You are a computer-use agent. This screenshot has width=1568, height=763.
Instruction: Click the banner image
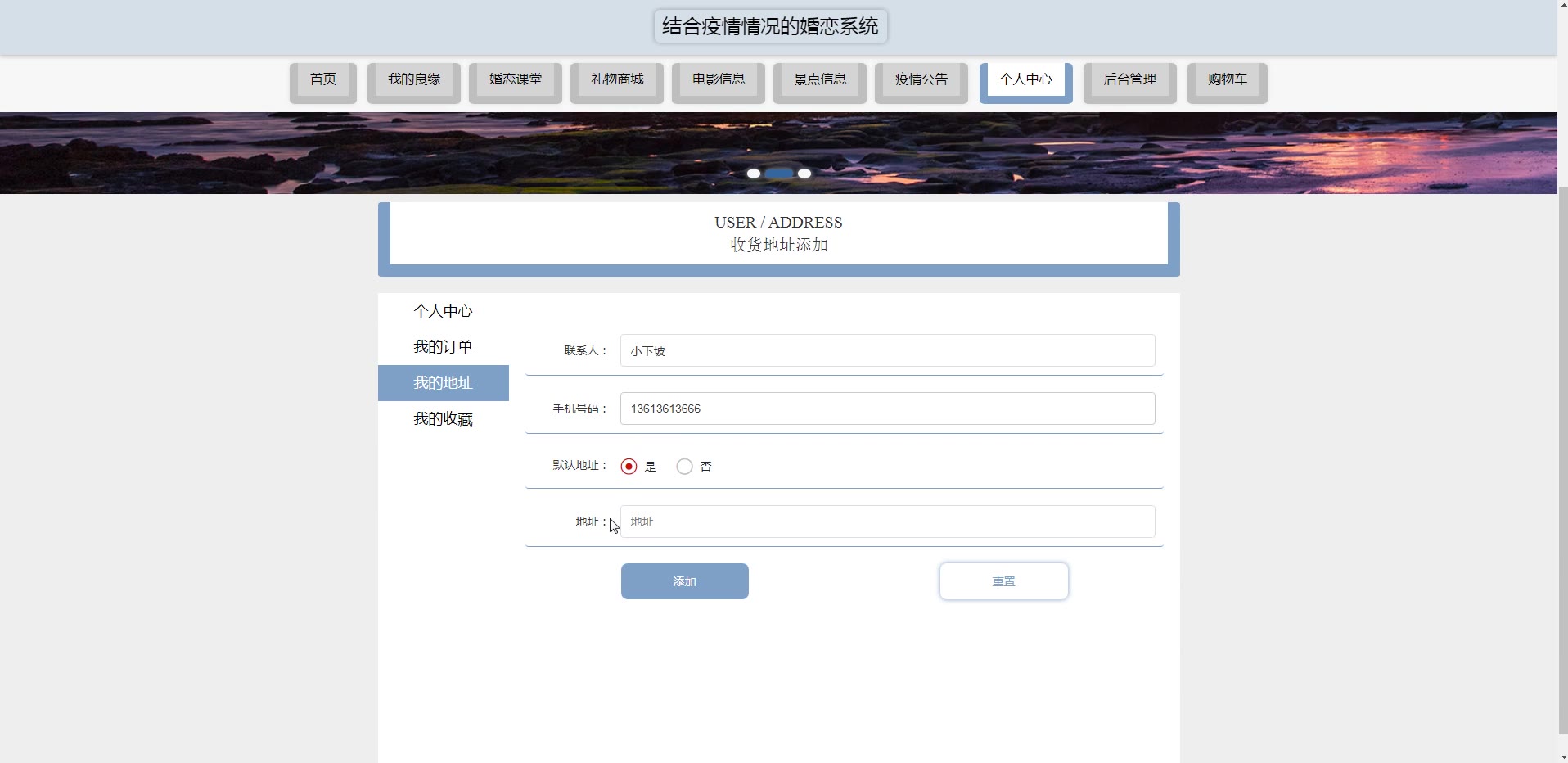778,153
